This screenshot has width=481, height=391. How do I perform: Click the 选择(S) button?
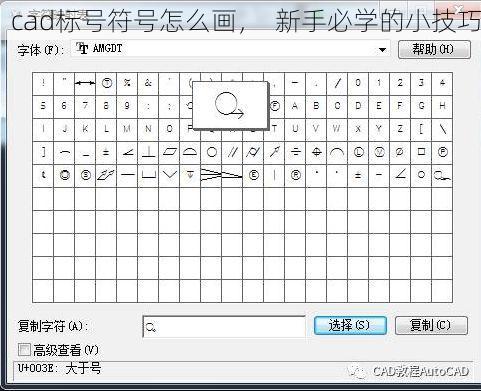pos(350,325)
